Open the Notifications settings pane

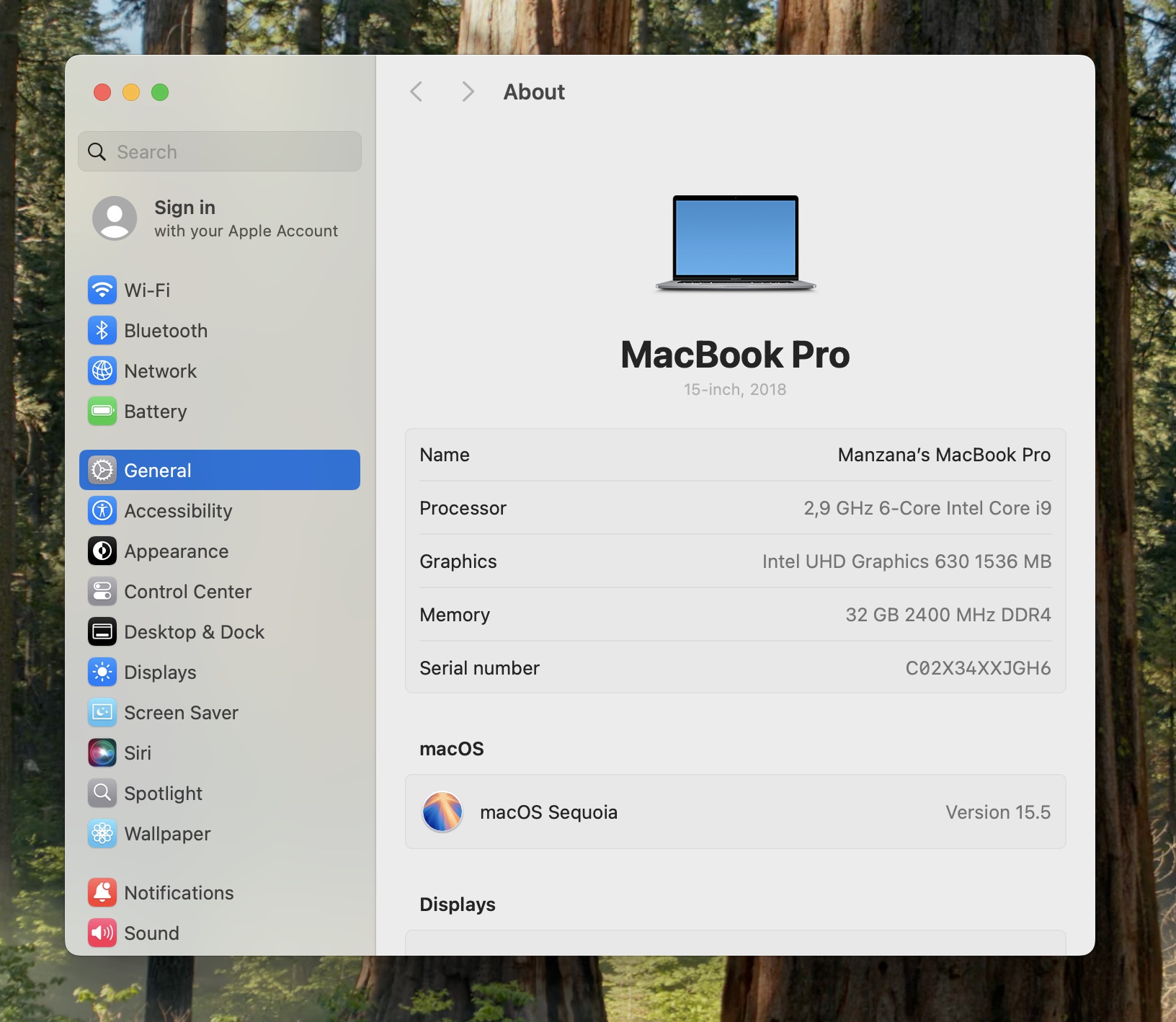pos(179,893)
